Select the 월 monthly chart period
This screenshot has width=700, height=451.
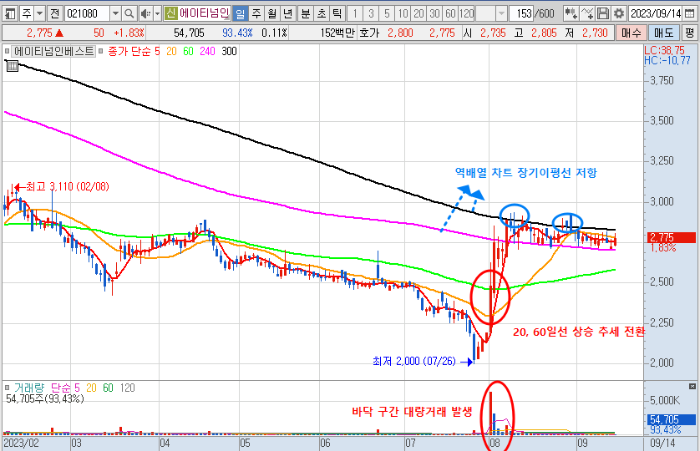272,14
